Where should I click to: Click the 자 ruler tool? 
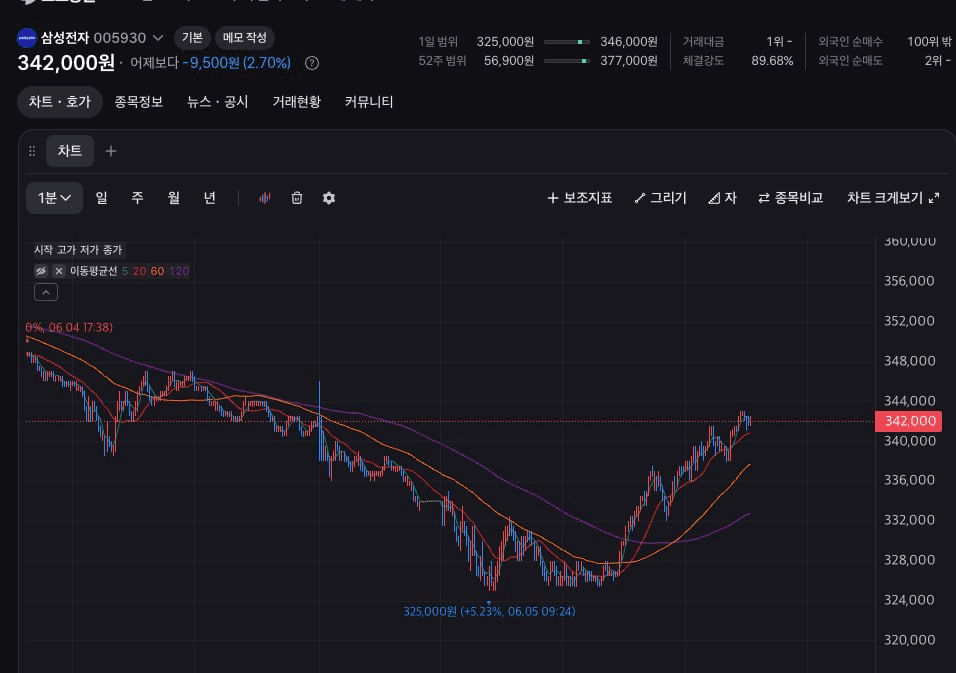pyautogui.click(x=722, y=198)
